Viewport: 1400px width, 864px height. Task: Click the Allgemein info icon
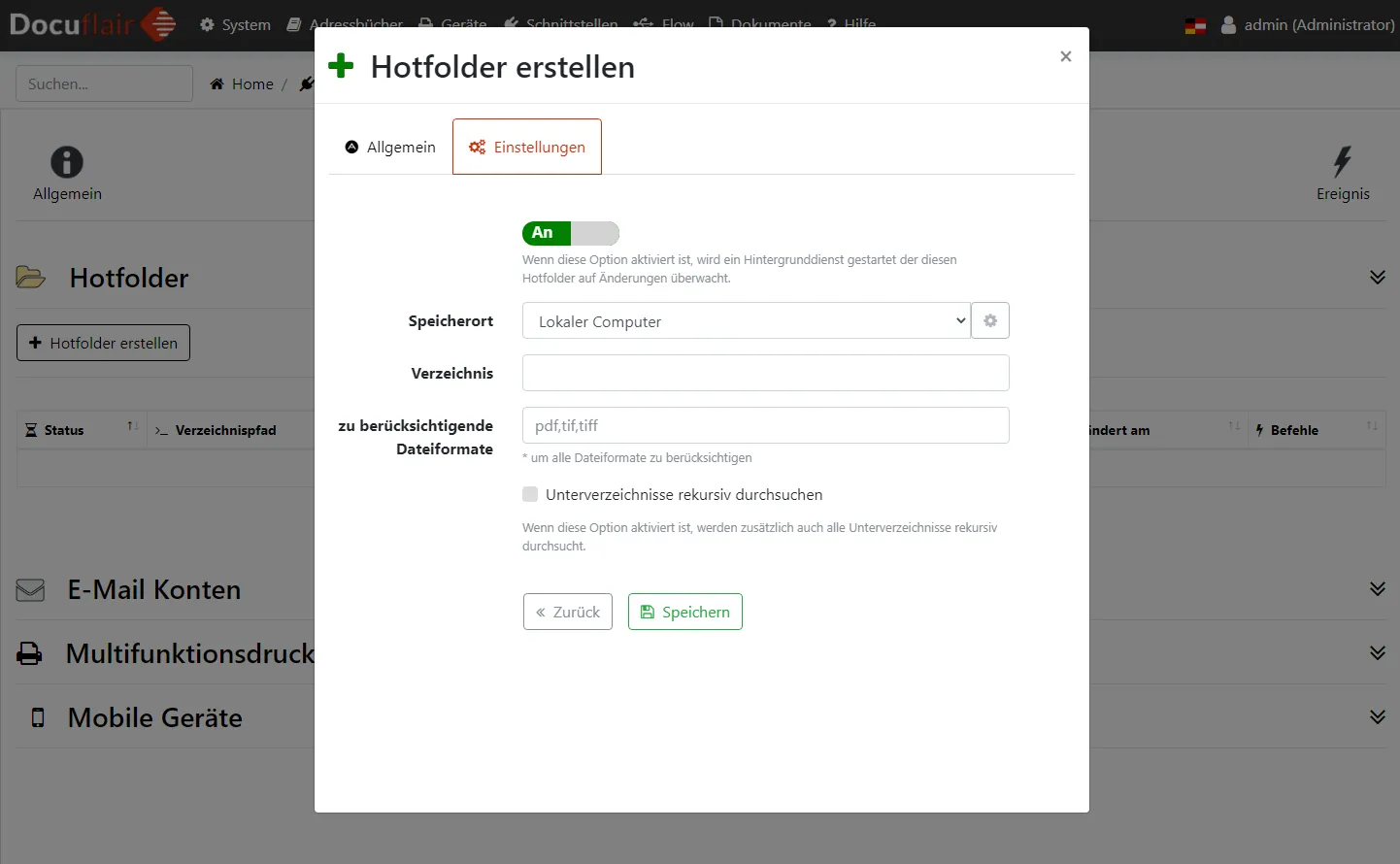pyautogui.click(x=67, y=162)
